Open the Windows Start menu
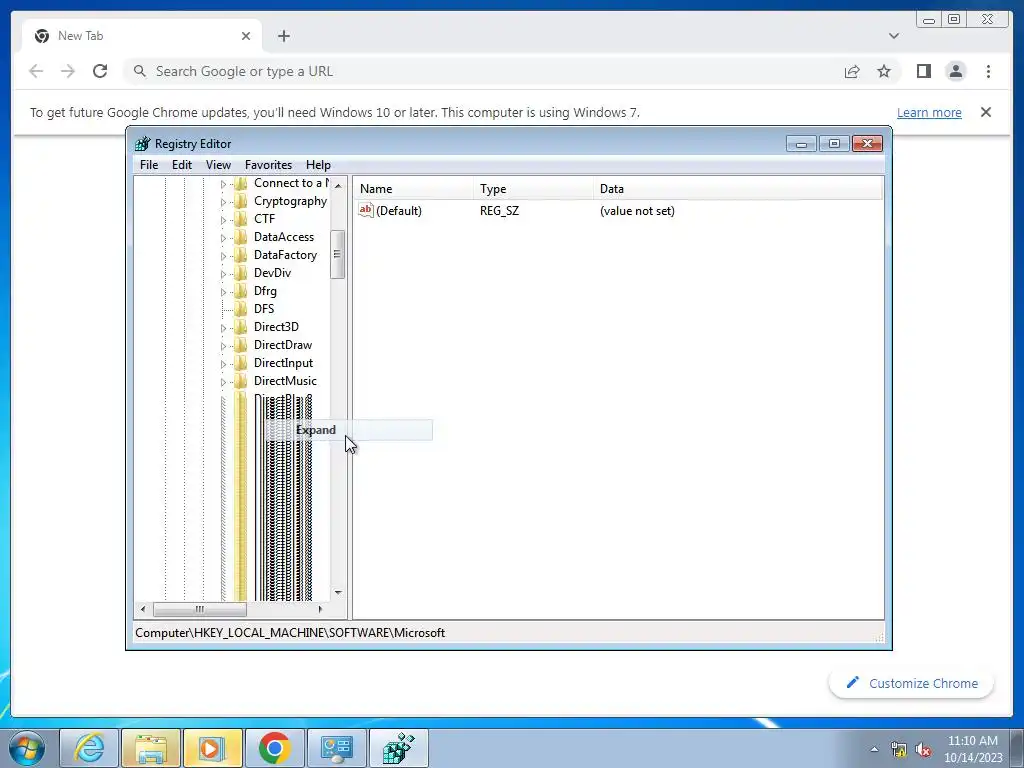Image resolution: width=1024 pixels, height=768 pixels. [x=27, y=748]
